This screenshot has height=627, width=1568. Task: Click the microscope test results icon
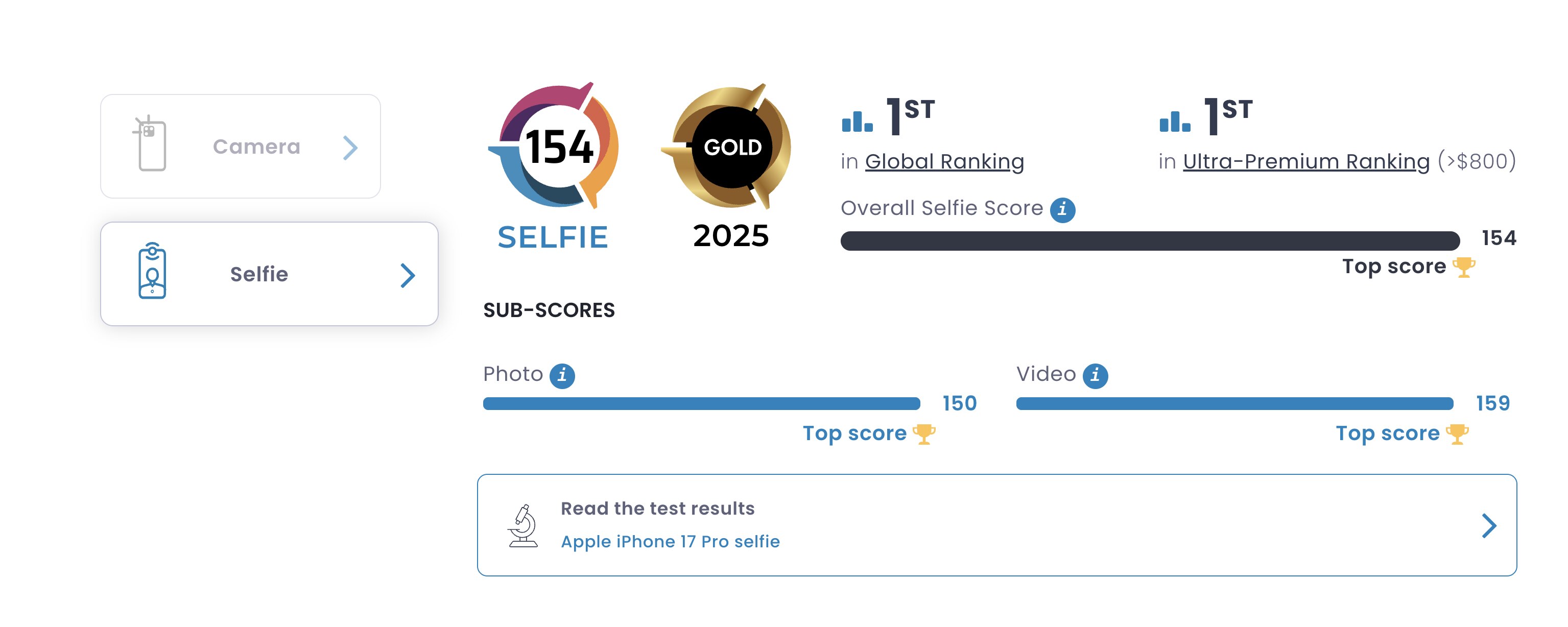tap(524, 525)
